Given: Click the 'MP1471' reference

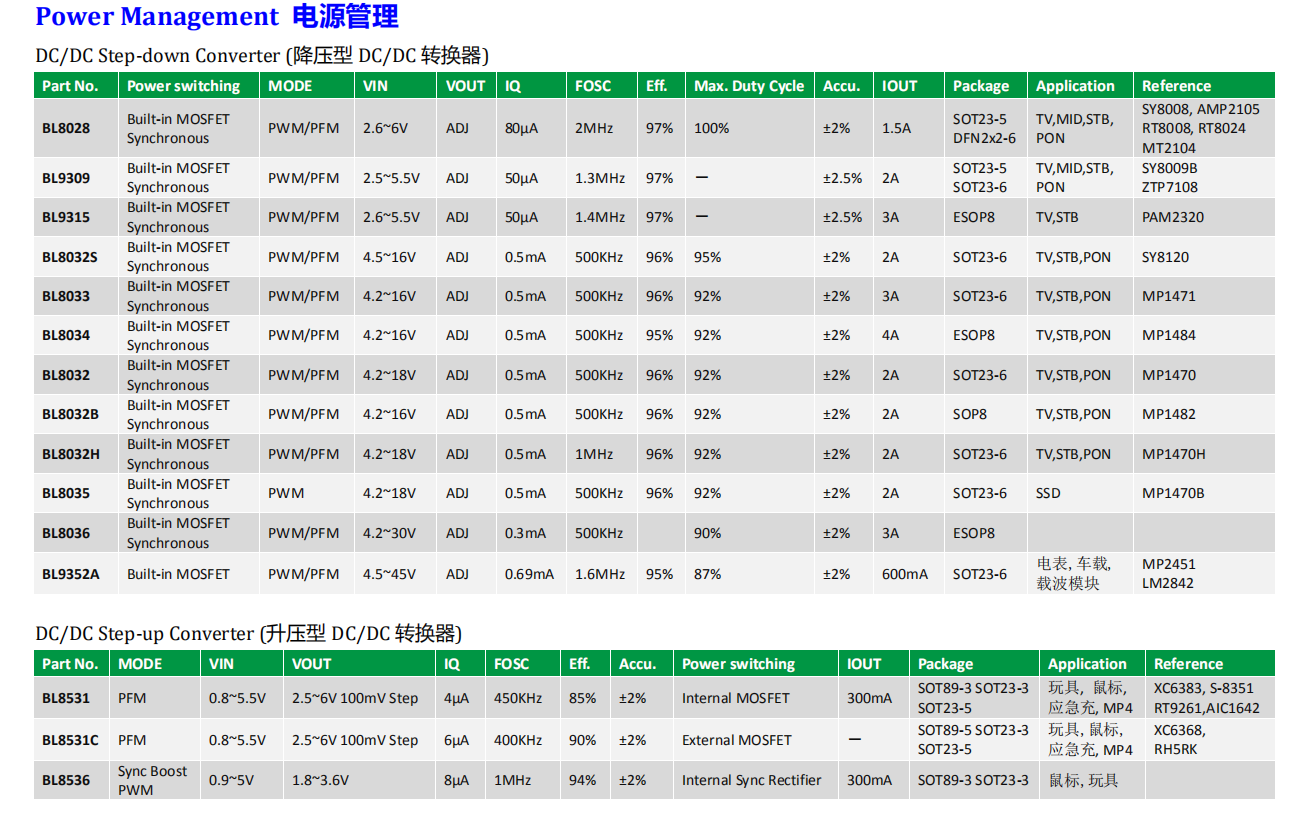Looking at the screenshot, I should click(x=1168, y=296).
